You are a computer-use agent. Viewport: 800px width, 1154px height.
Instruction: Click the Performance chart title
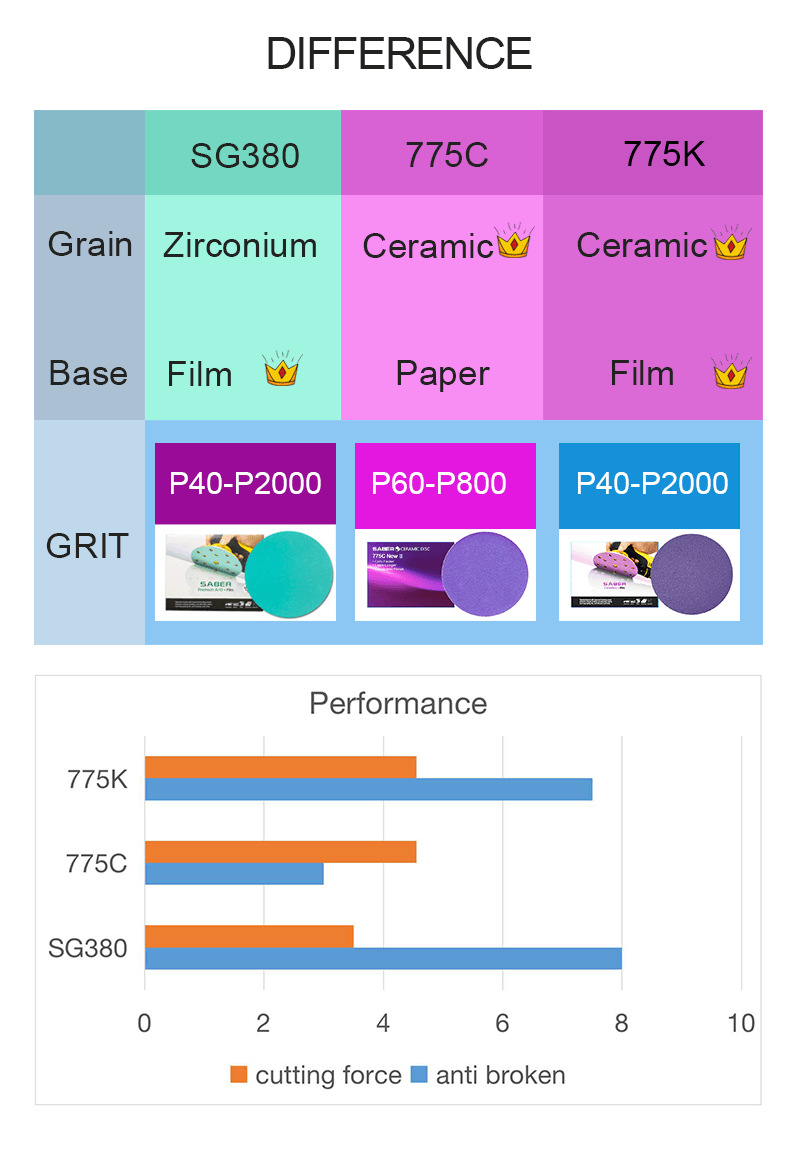click(398, 704)
